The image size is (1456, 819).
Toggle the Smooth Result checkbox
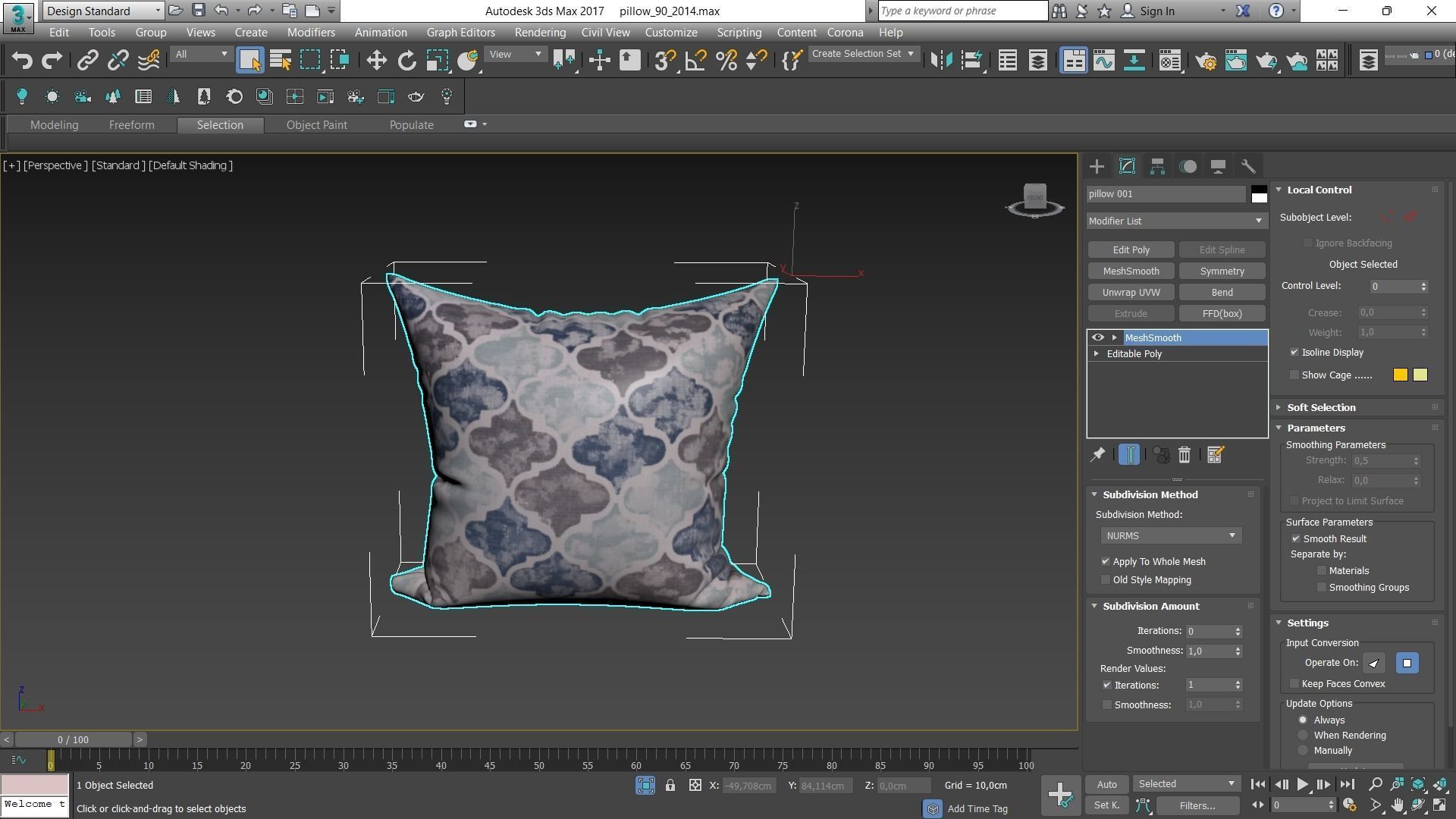tap(1295, 539)
